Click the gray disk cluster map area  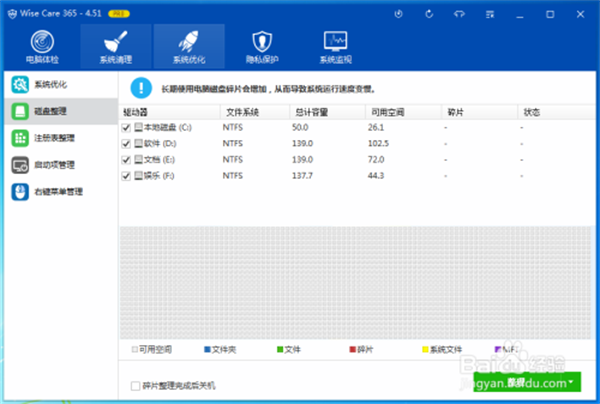[x=356, y=283]
